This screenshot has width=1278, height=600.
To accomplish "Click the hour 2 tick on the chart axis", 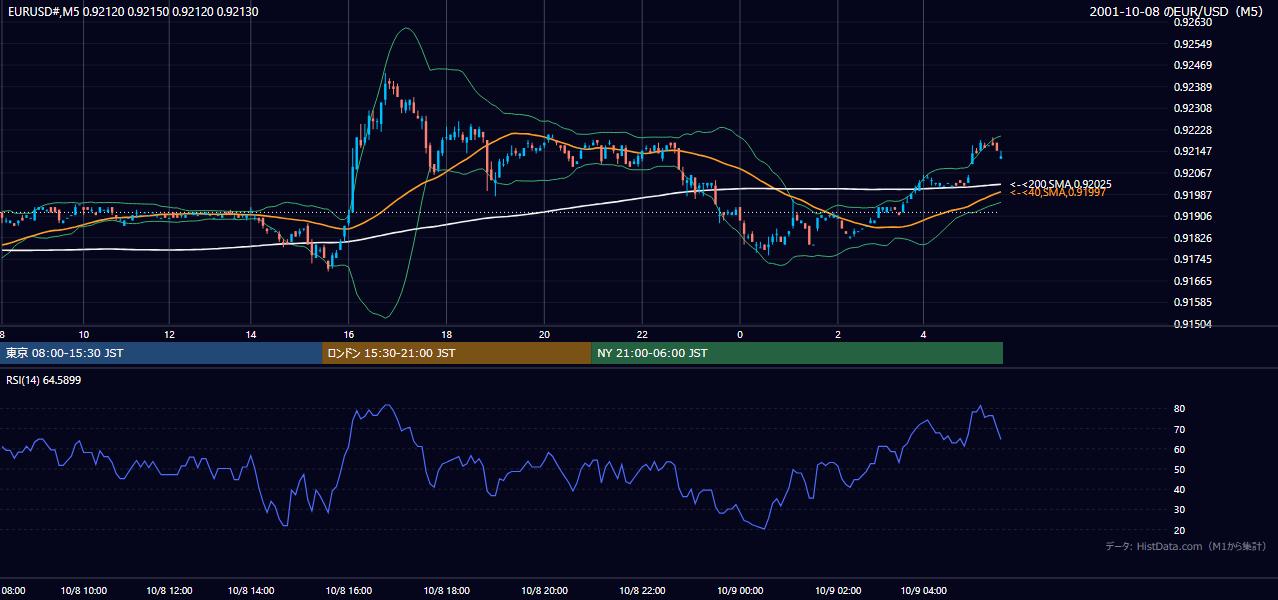I will click(x=838, y=334).
